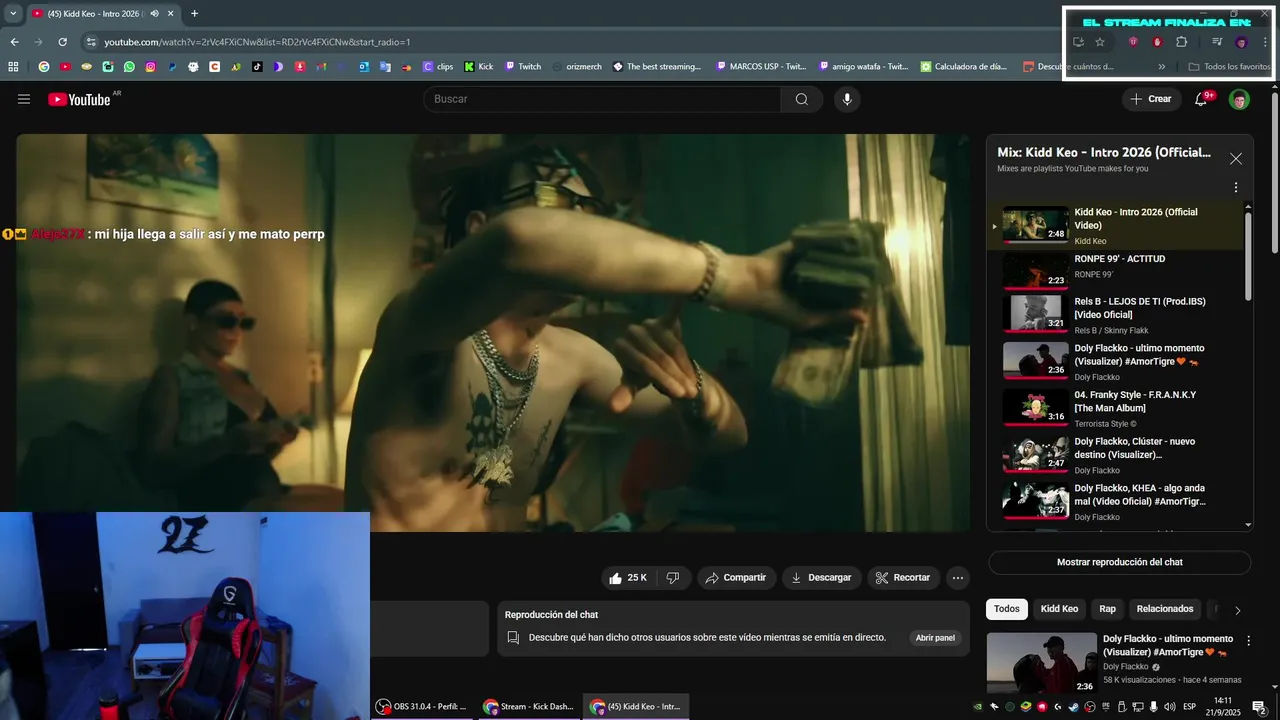Open a new browser tab

194,14
